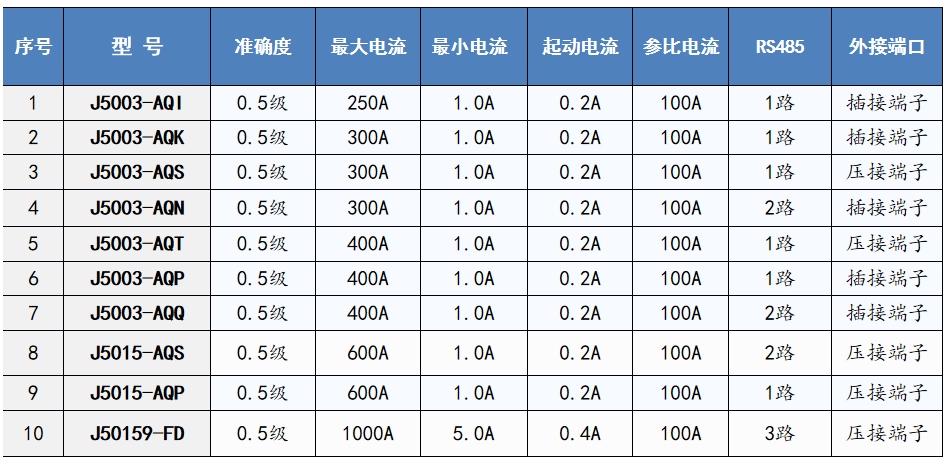This screenshot has height=464, width=952.
Task: Click 0.5级 in the J5003-AQI row
Action: 263,103
